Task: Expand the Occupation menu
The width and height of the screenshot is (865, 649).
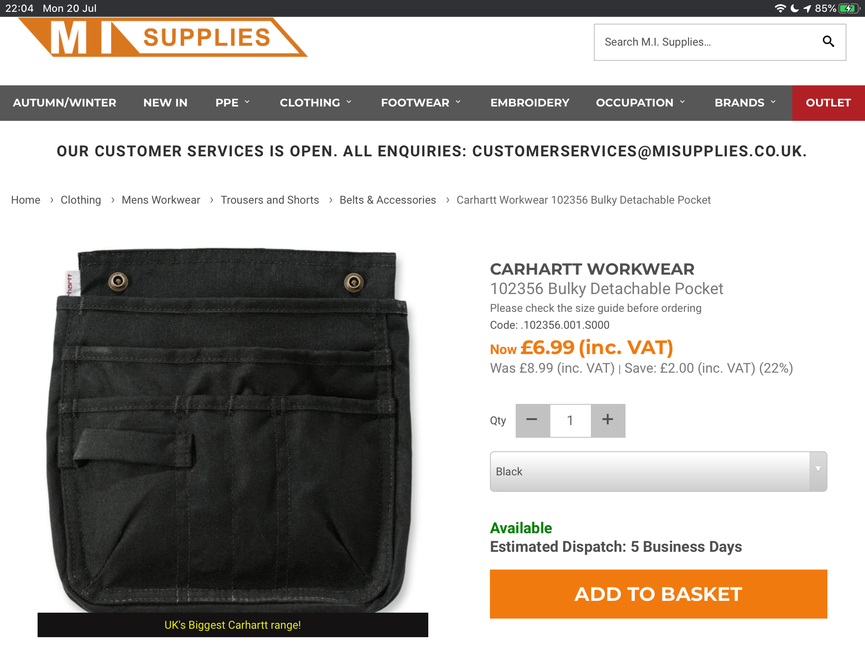Action: (x=640, y=103)
